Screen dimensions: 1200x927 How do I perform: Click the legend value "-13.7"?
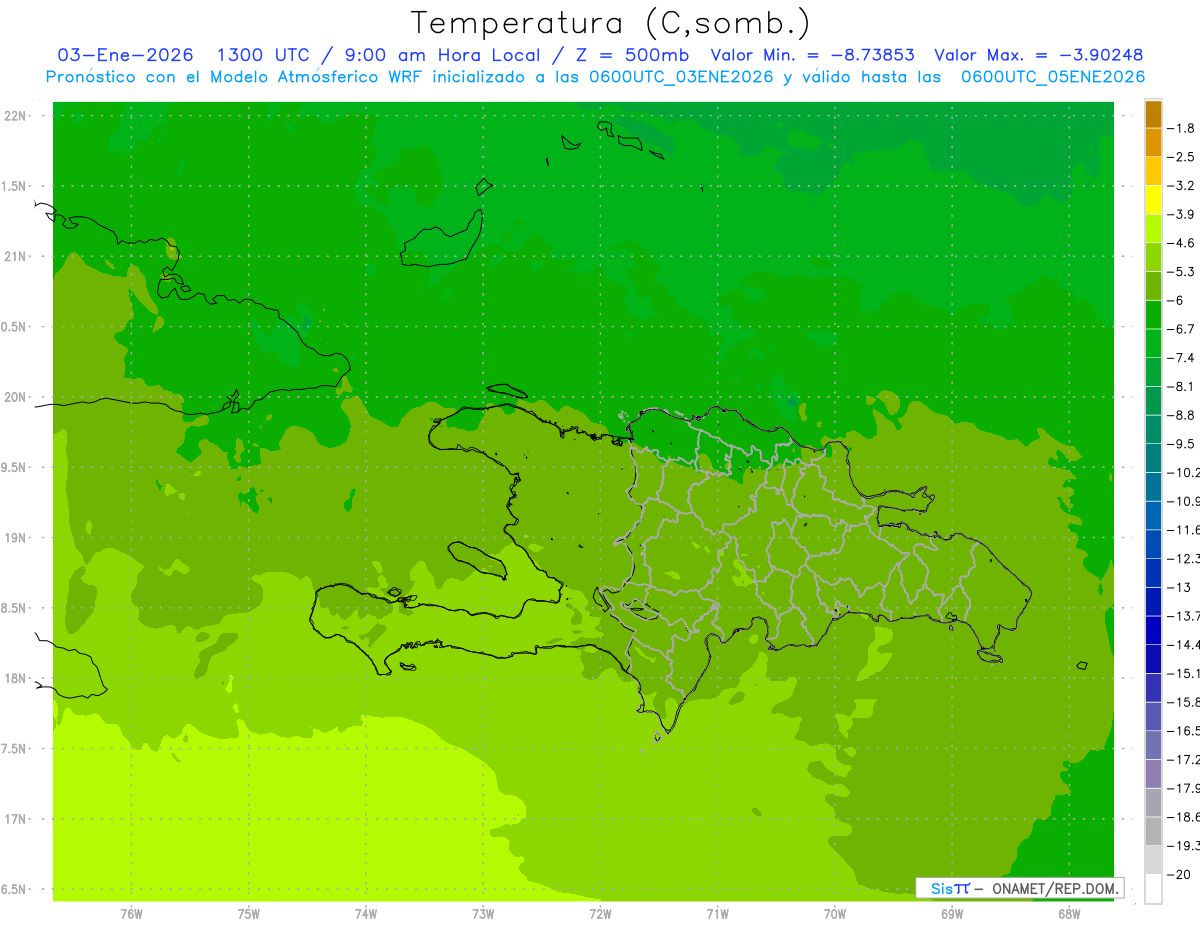pyautogui.click(x=1183, y=616)
